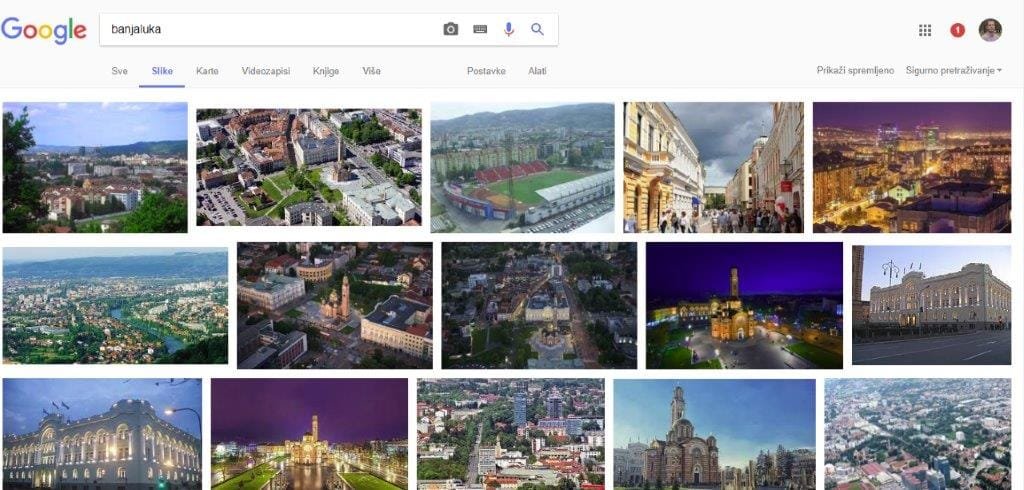Open the night city skyline image
Screen dimensions: 1024x490
[x=911, y=167]
